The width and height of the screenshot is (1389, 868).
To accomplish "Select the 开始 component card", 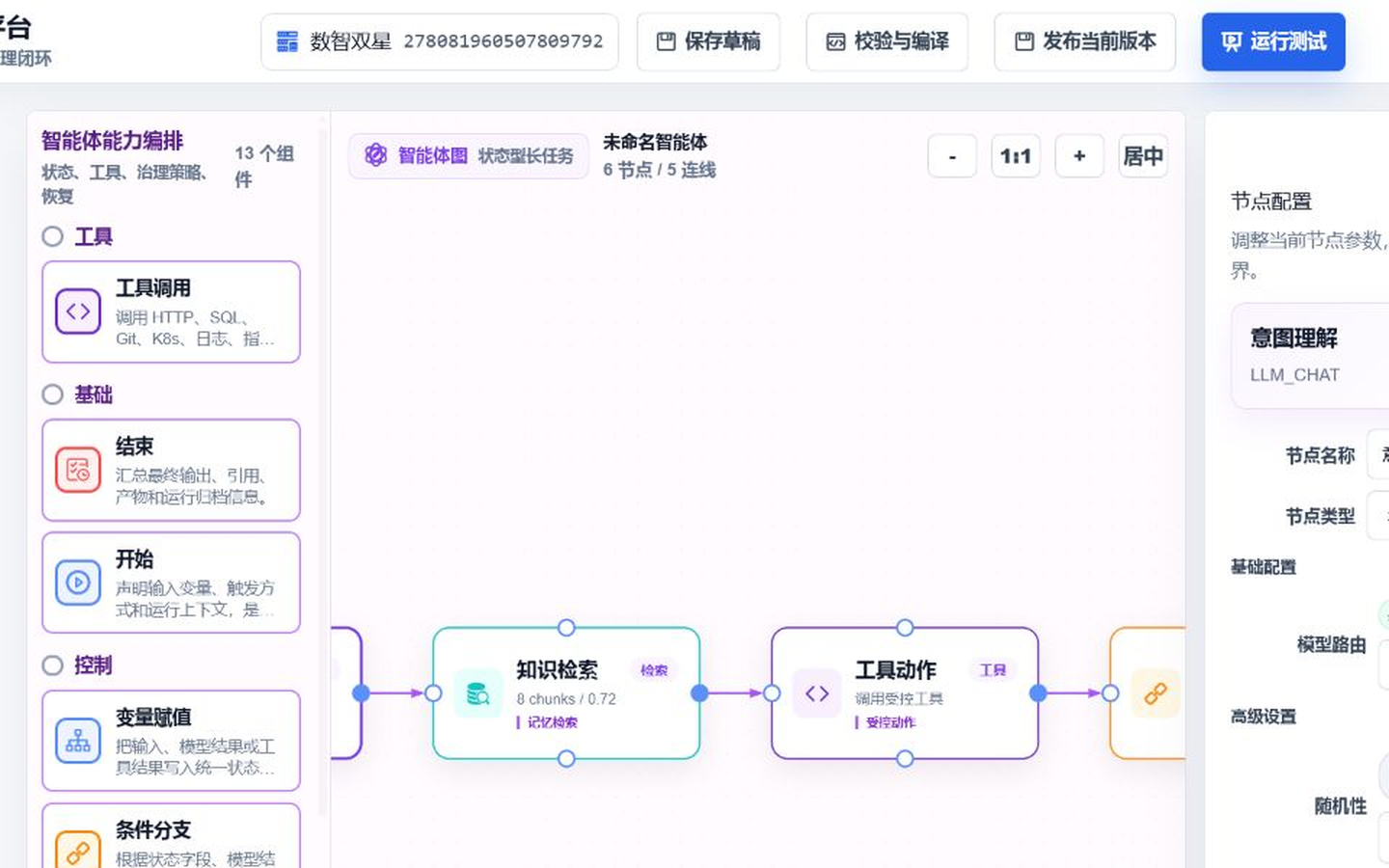I will tap(171, 583).
